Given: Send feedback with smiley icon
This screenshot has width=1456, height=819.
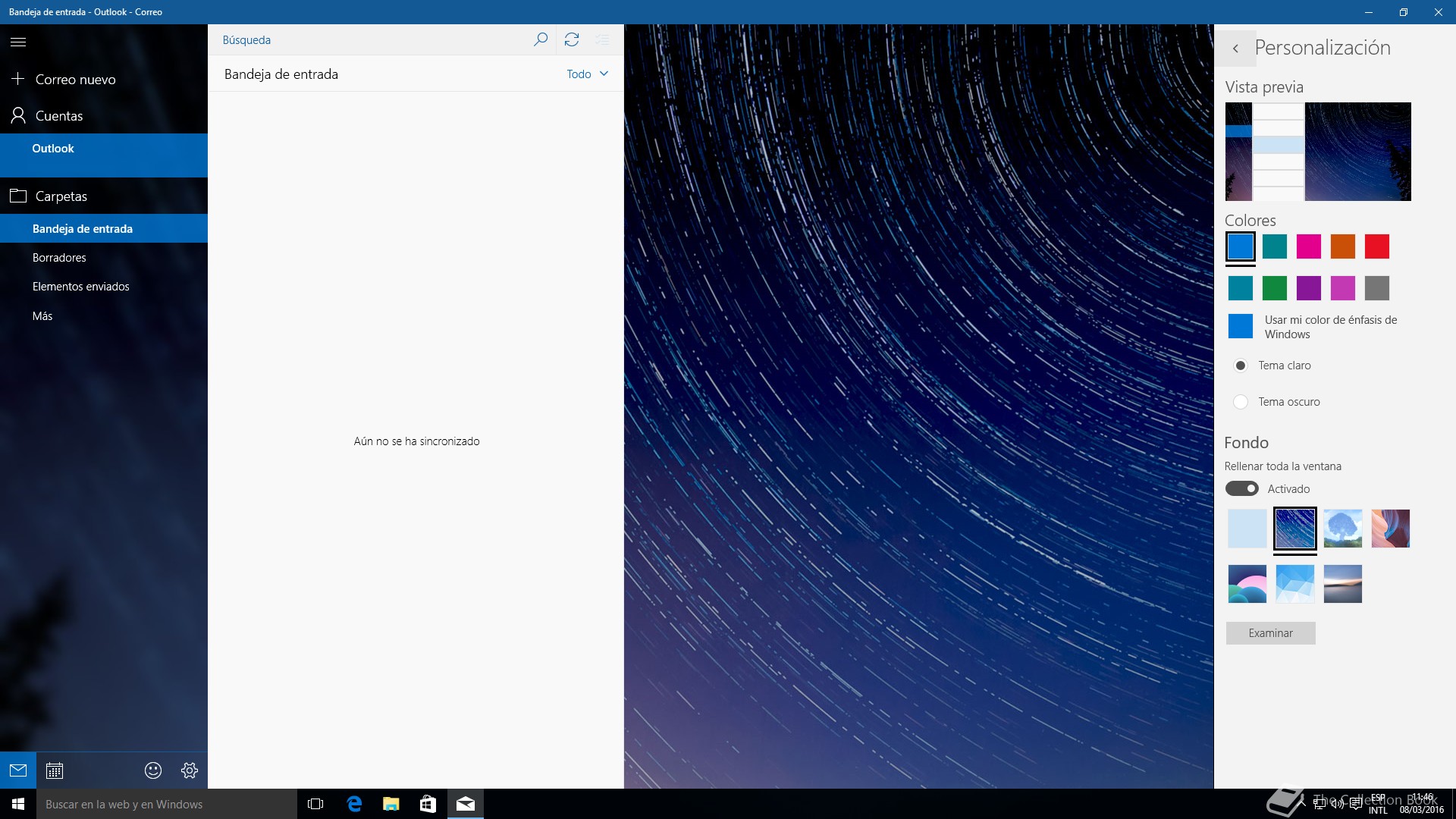Looking at the screenshot, I should [x=153, y=770].
